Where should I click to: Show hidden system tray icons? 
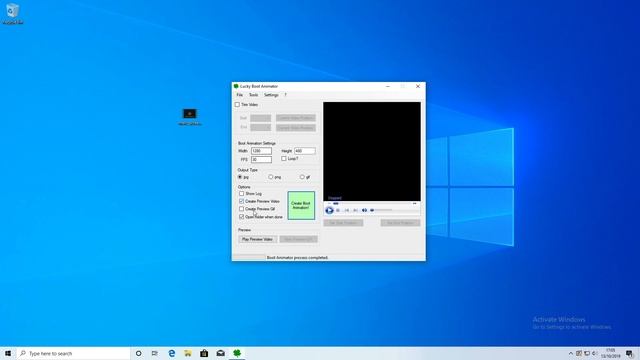(x=571, y=353)
